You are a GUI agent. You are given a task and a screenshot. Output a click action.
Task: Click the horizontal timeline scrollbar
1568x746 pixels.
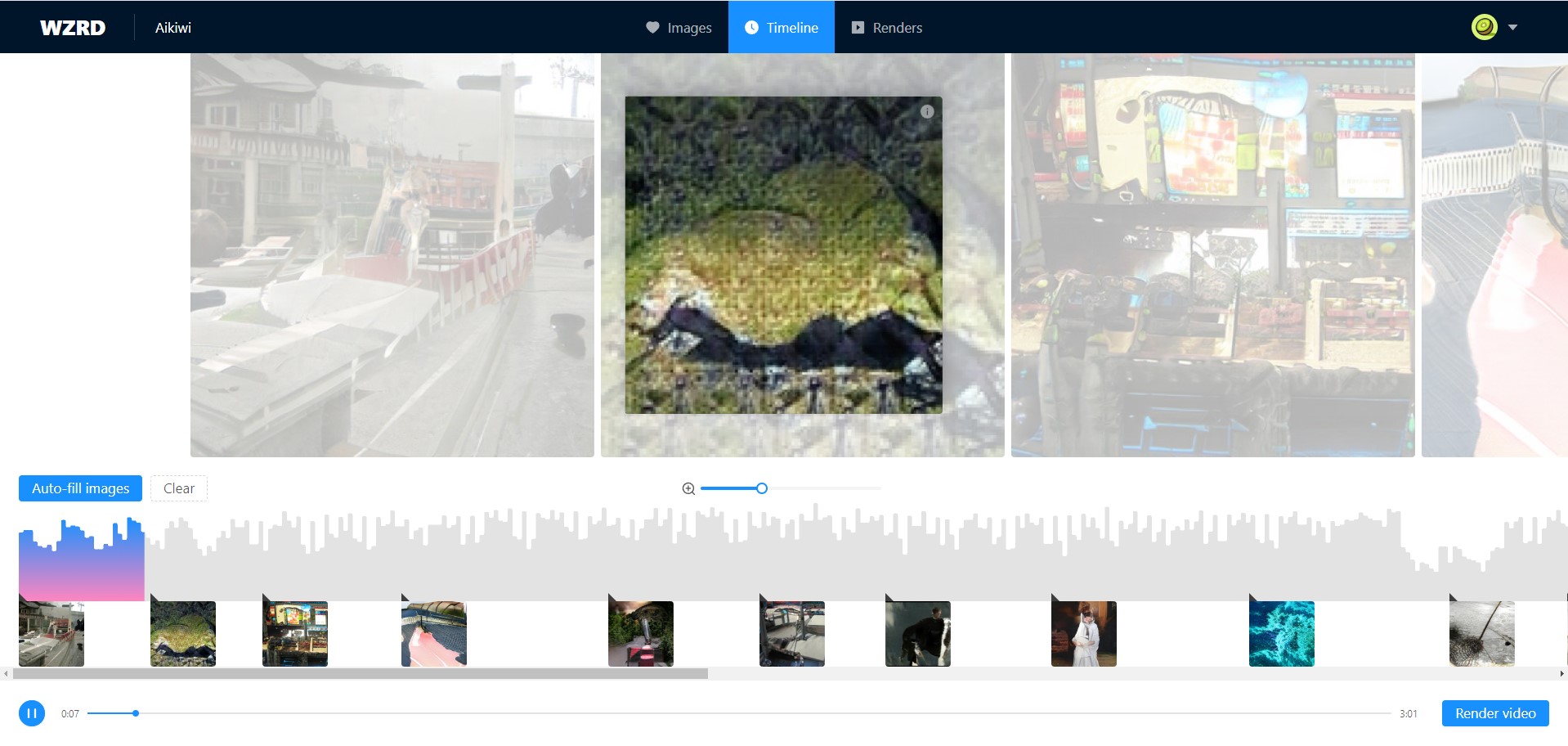click(x=361, y=674)
